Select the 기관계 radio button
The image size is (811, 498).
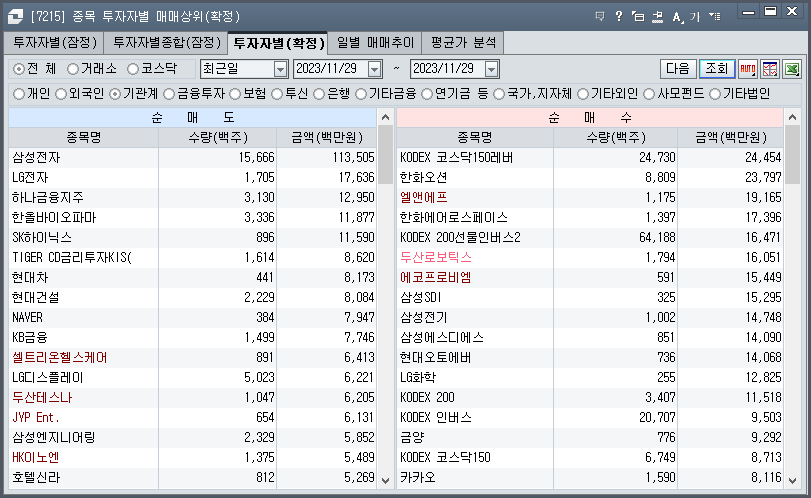click(115, 94)
